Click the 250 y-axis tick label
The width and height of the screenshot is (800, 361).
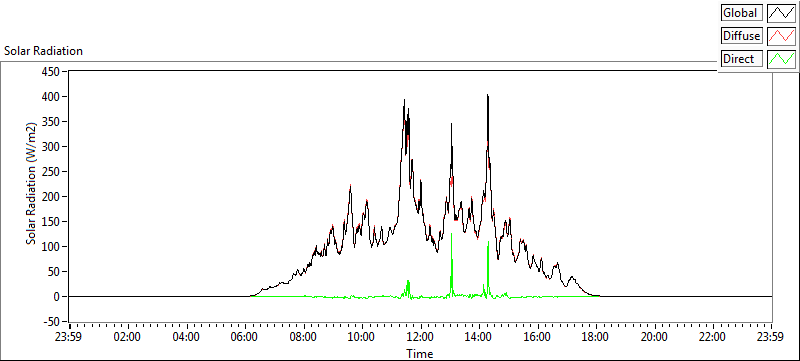(x=52, y=171)
